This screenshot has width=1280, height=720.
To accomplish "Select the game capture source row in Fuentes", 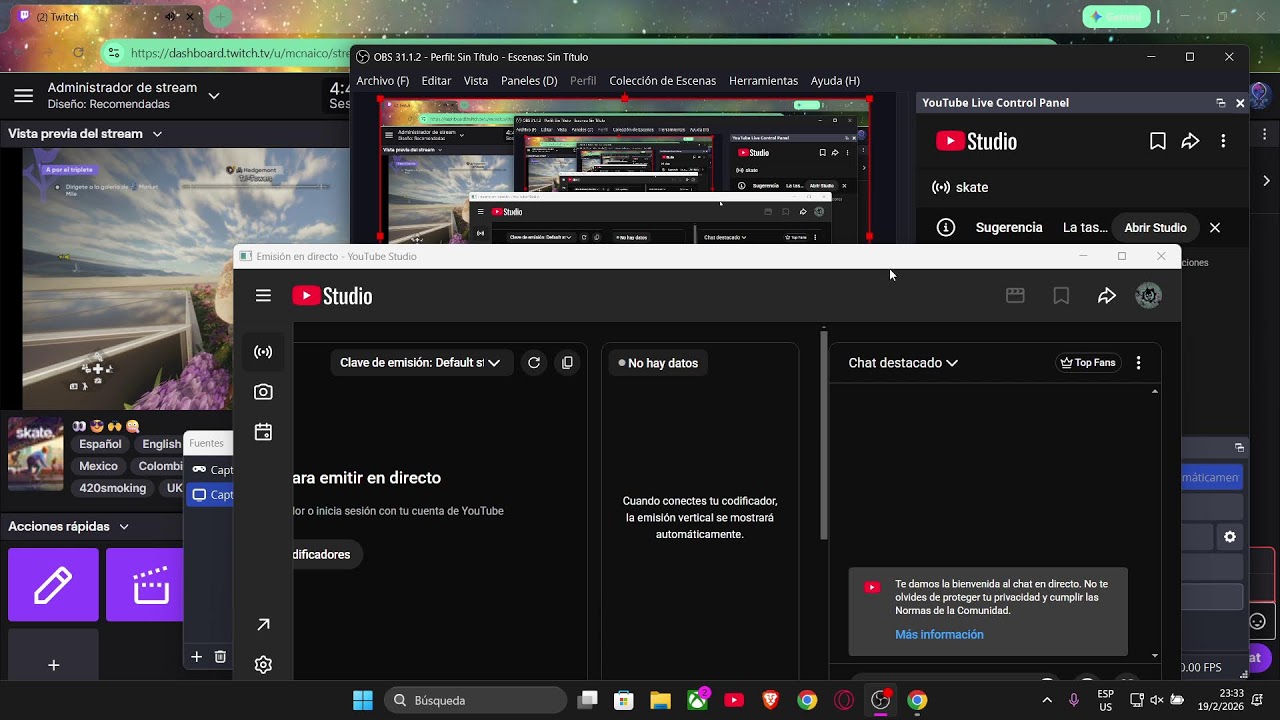I will point(209,470).
